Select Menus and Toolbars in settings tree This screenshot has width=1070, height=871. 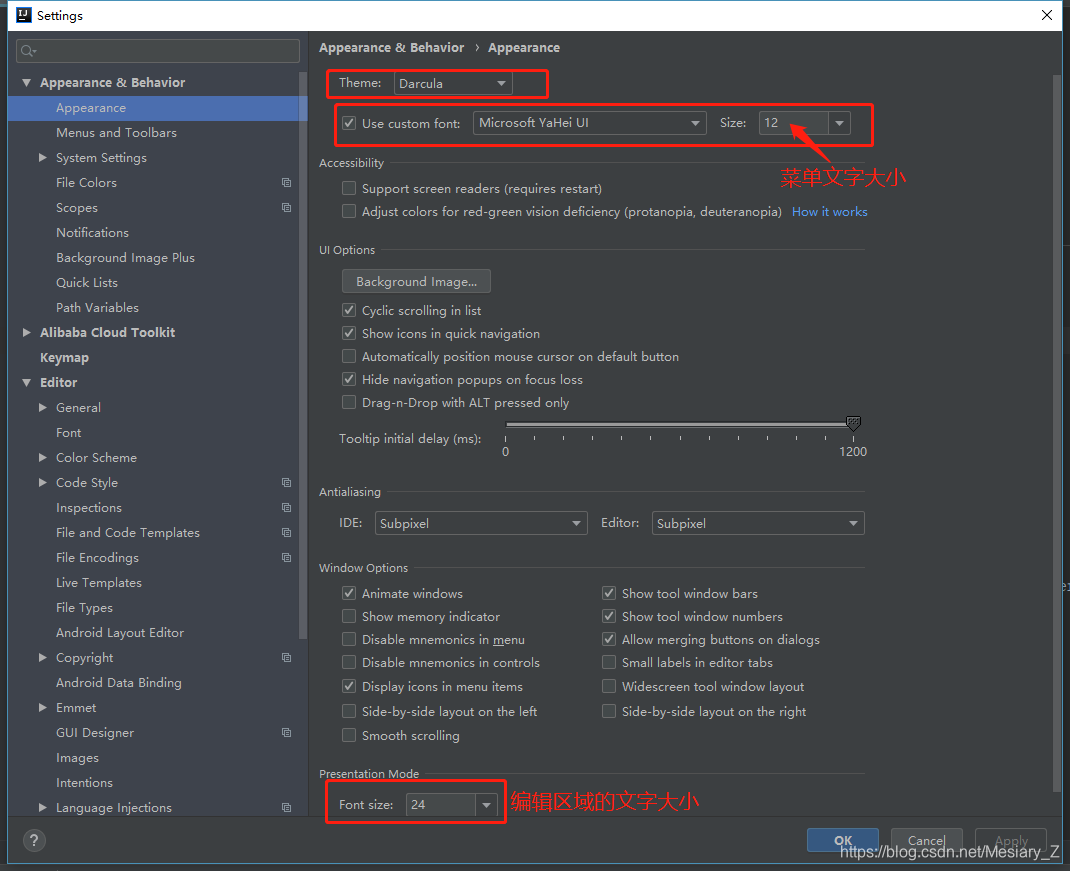tap(116, 132)
